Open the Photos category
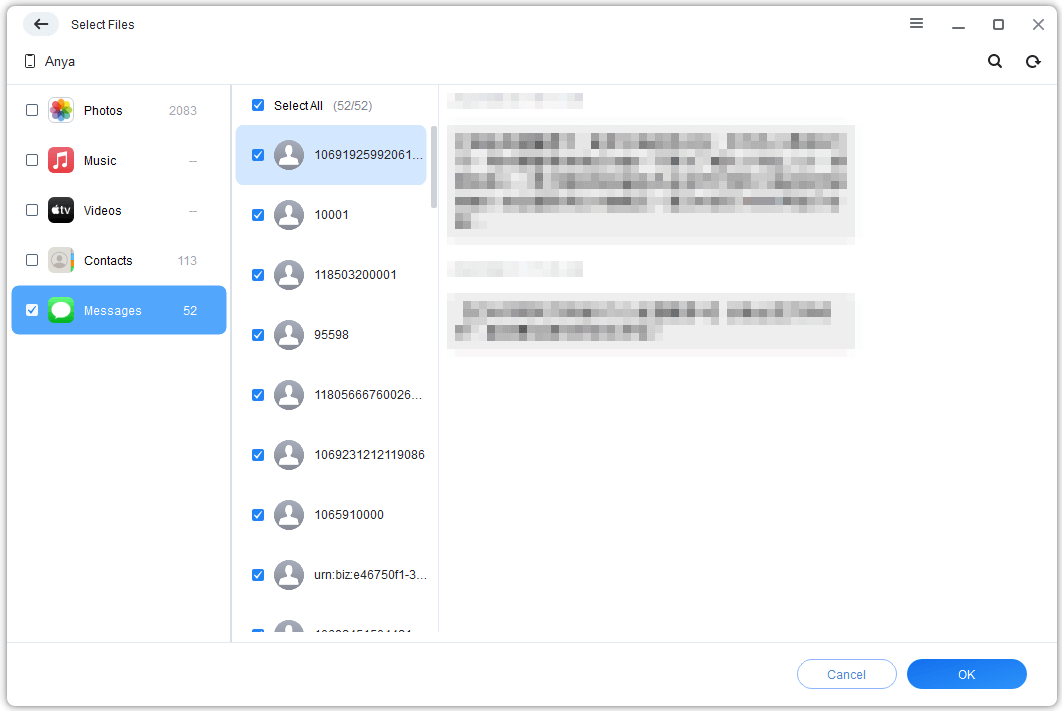This screenshot has height=711, width=1062. pos(119,110)
